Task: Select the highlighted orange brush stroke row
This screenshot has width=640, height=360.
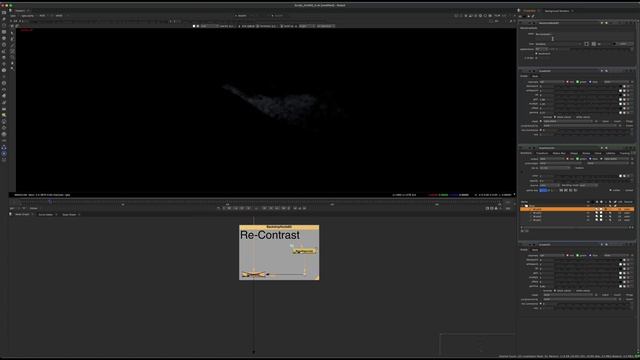Action: pos(577,209)
